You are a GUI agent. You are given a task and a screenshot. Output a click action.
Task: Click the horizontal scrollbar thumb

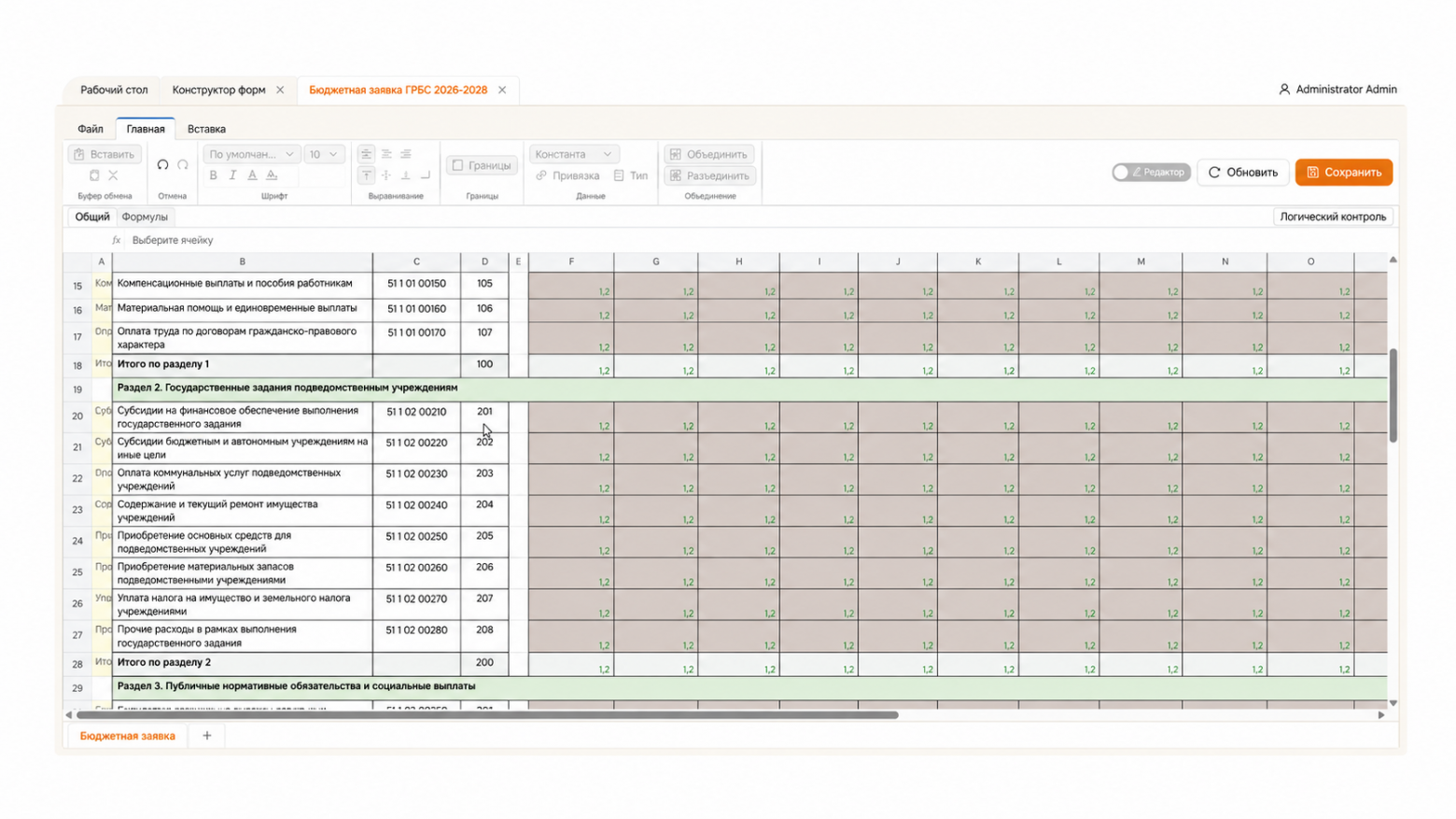pos(487,715)
